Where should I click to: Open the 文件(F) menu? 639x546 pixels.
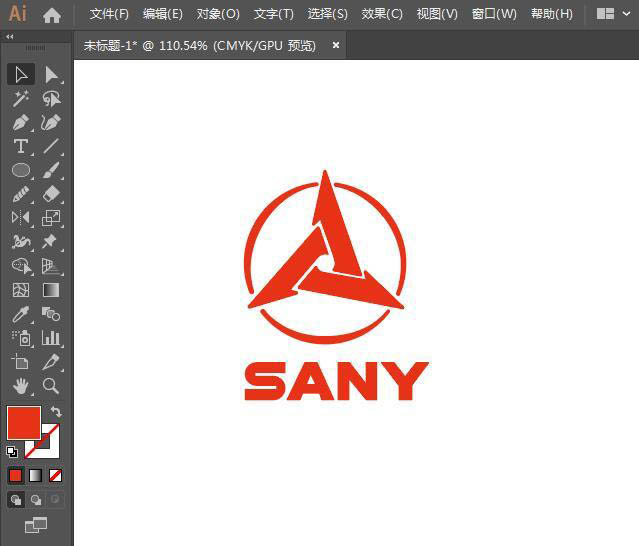(x=109, y=14)
